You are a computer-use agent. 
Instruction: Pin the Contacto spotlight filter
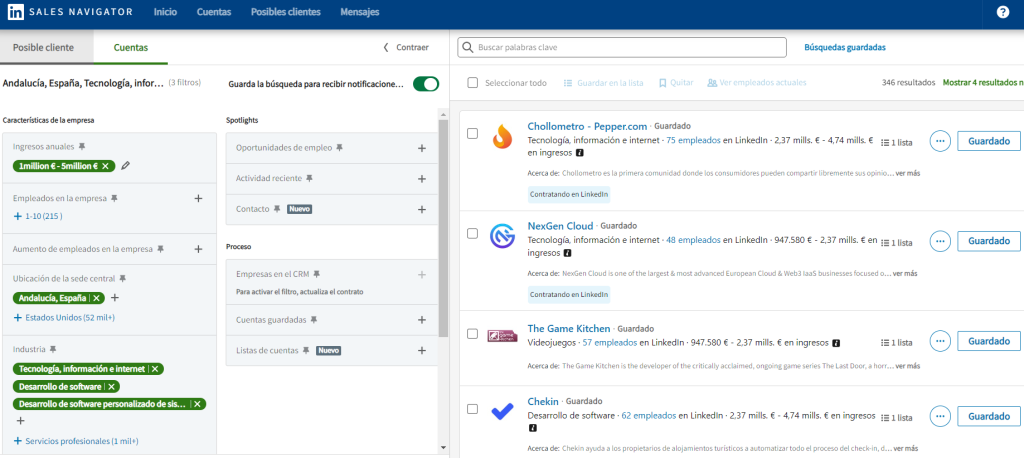[277, 209]
